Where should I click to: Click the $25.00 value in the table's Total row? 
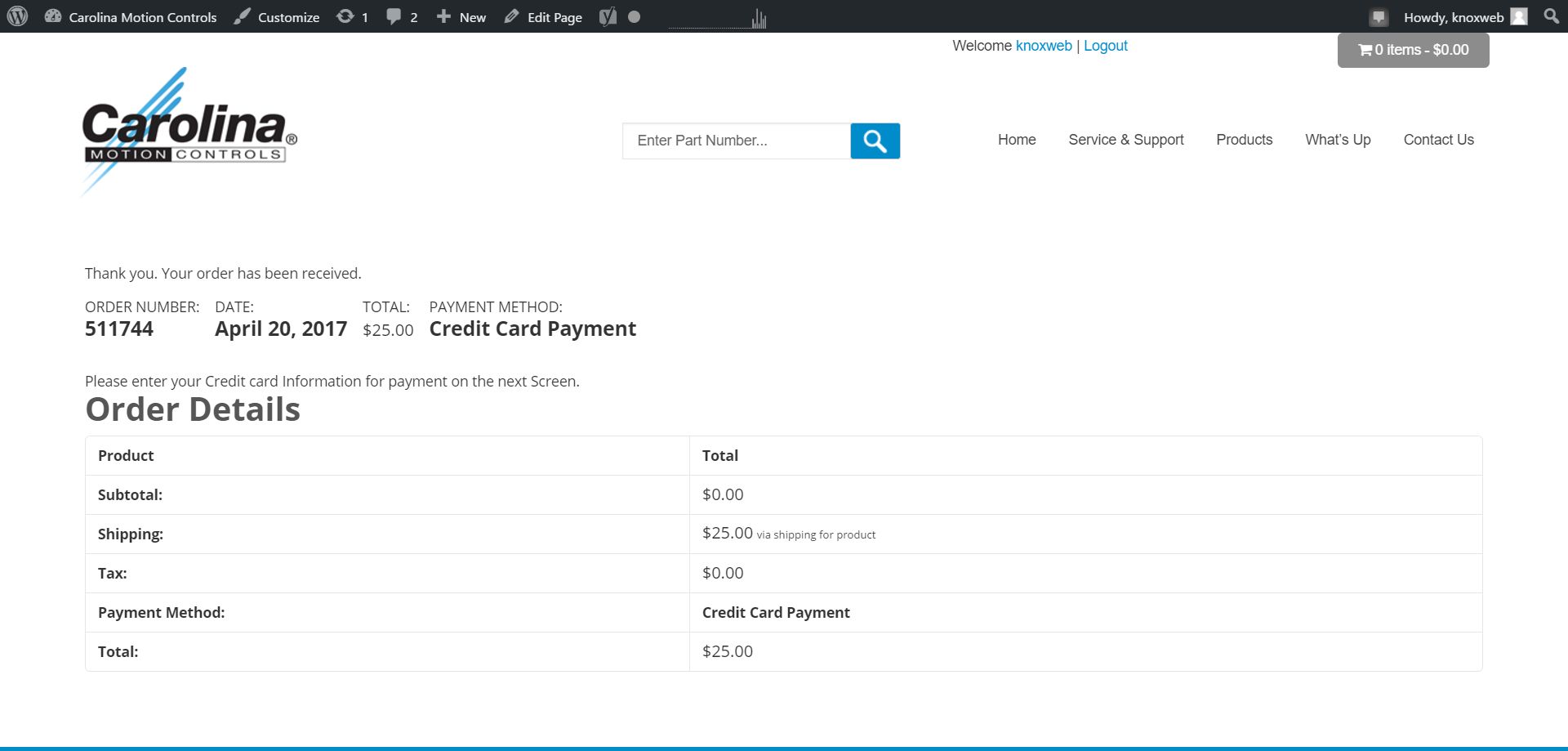click(728, 651)
